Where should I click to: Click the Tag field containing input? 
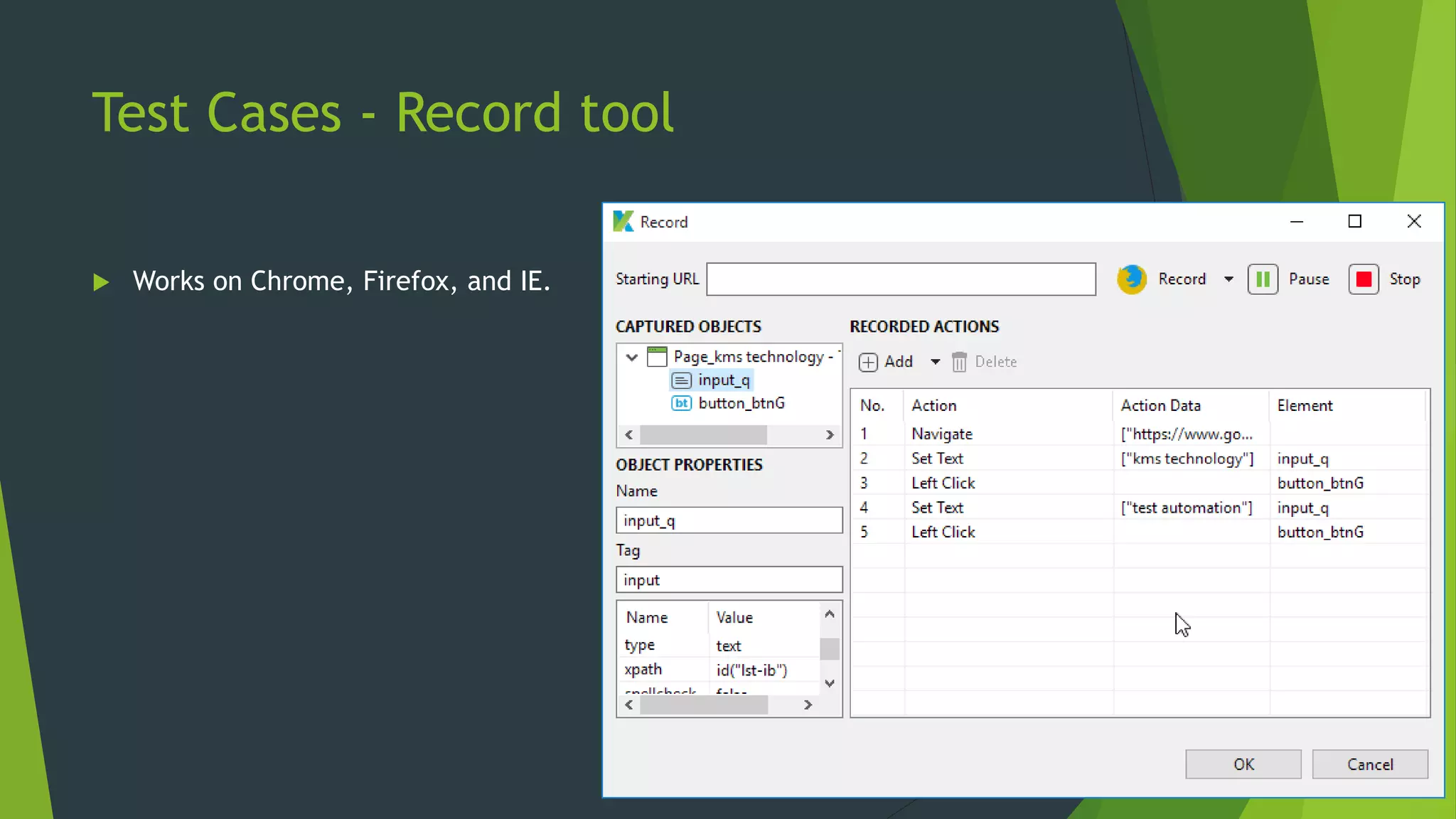coord(729,580)
